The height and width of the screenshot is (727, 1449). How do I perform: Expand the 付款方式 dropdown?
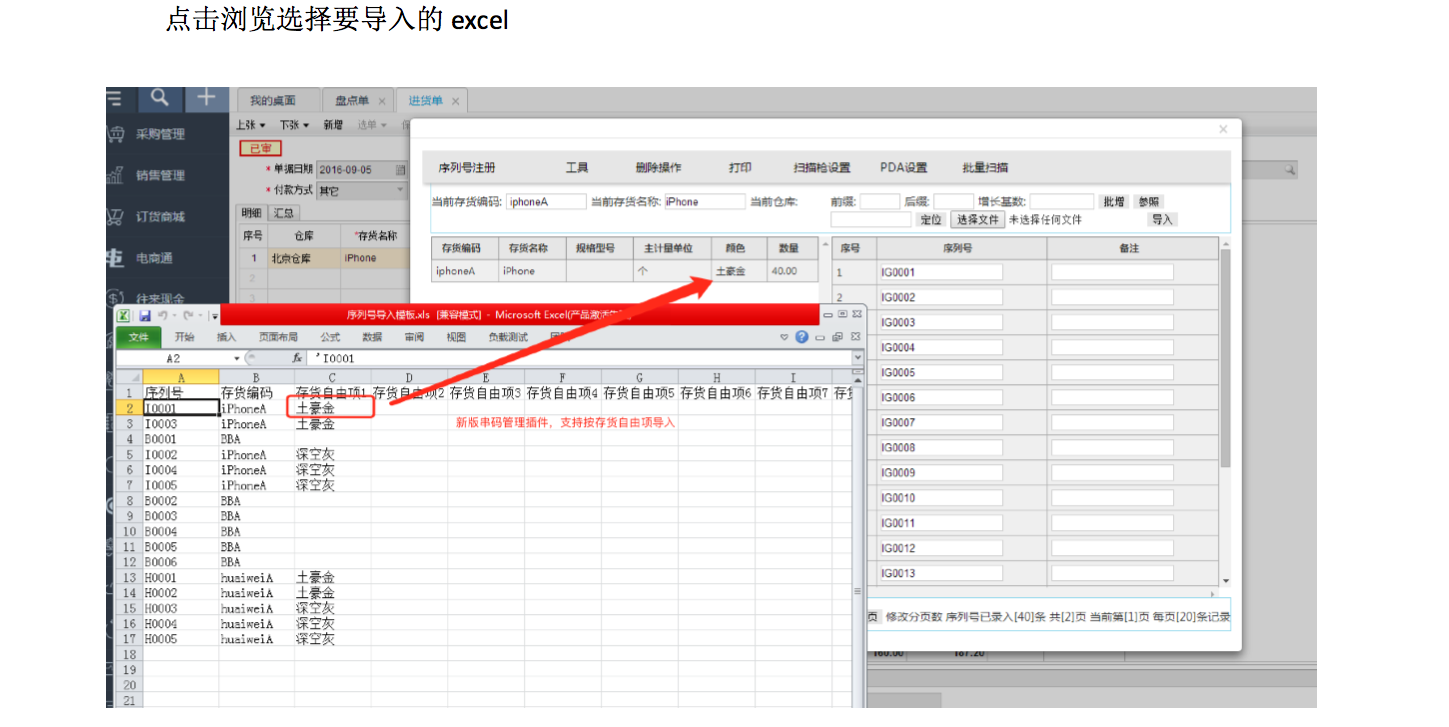click(x=400, y=190)
